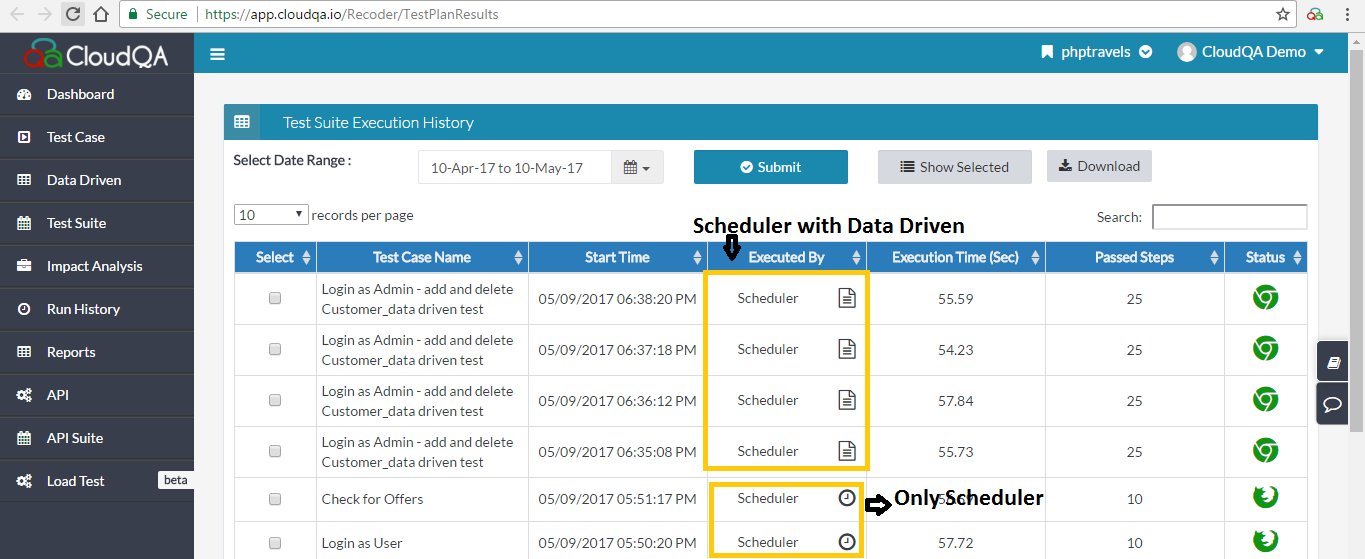The image size is (1365, 559).
Task: Sort by Test Case Name column
Action: (x=422, y=257)
